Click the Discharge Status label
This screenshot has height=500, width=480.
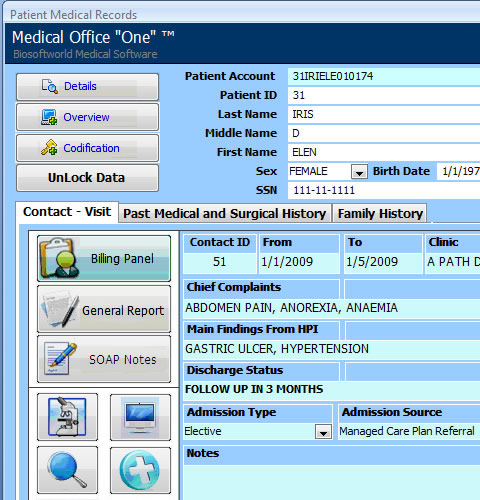(x=235, y=370)
